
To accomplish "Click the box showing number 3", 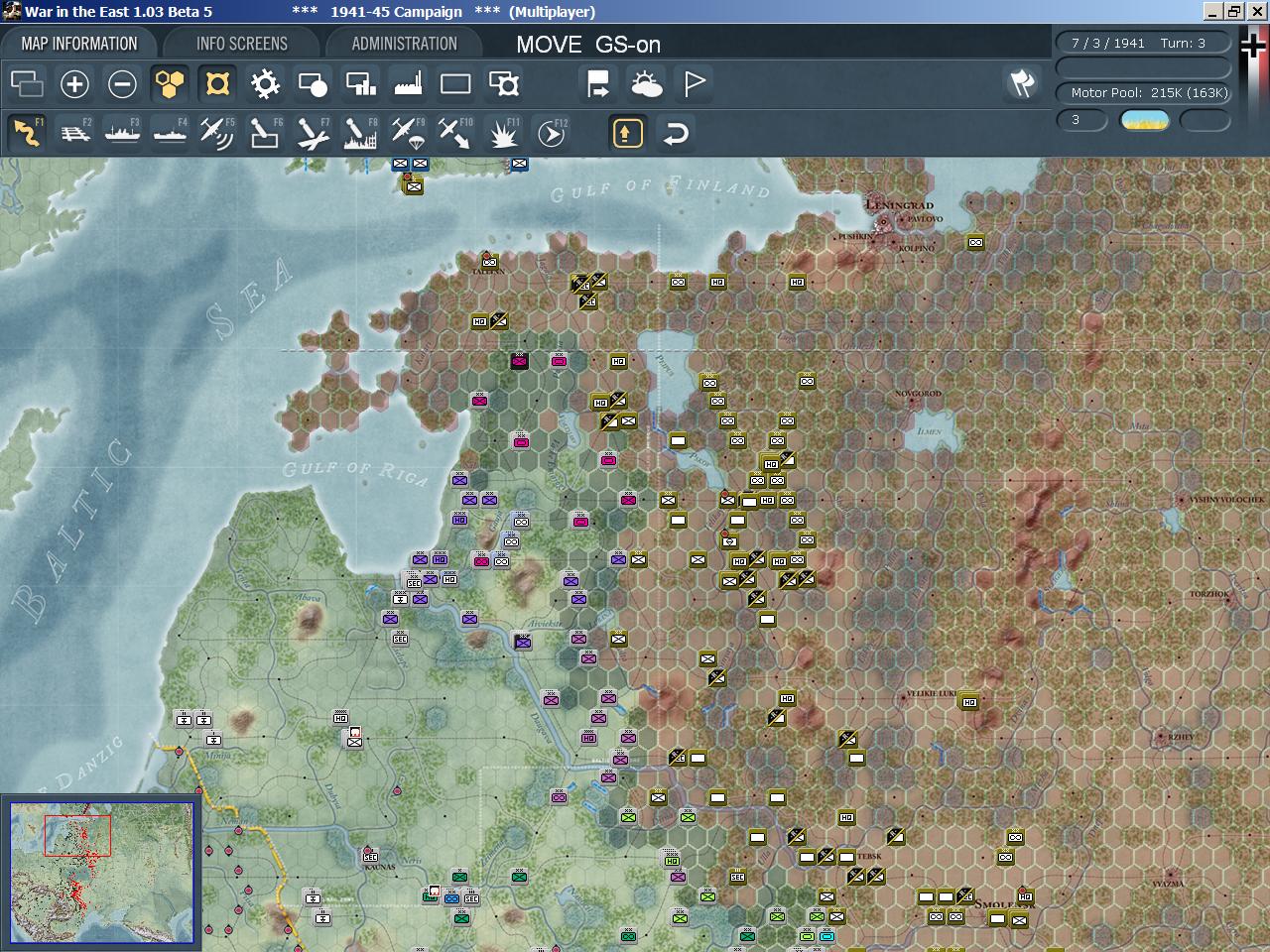I will [1080, 120].
